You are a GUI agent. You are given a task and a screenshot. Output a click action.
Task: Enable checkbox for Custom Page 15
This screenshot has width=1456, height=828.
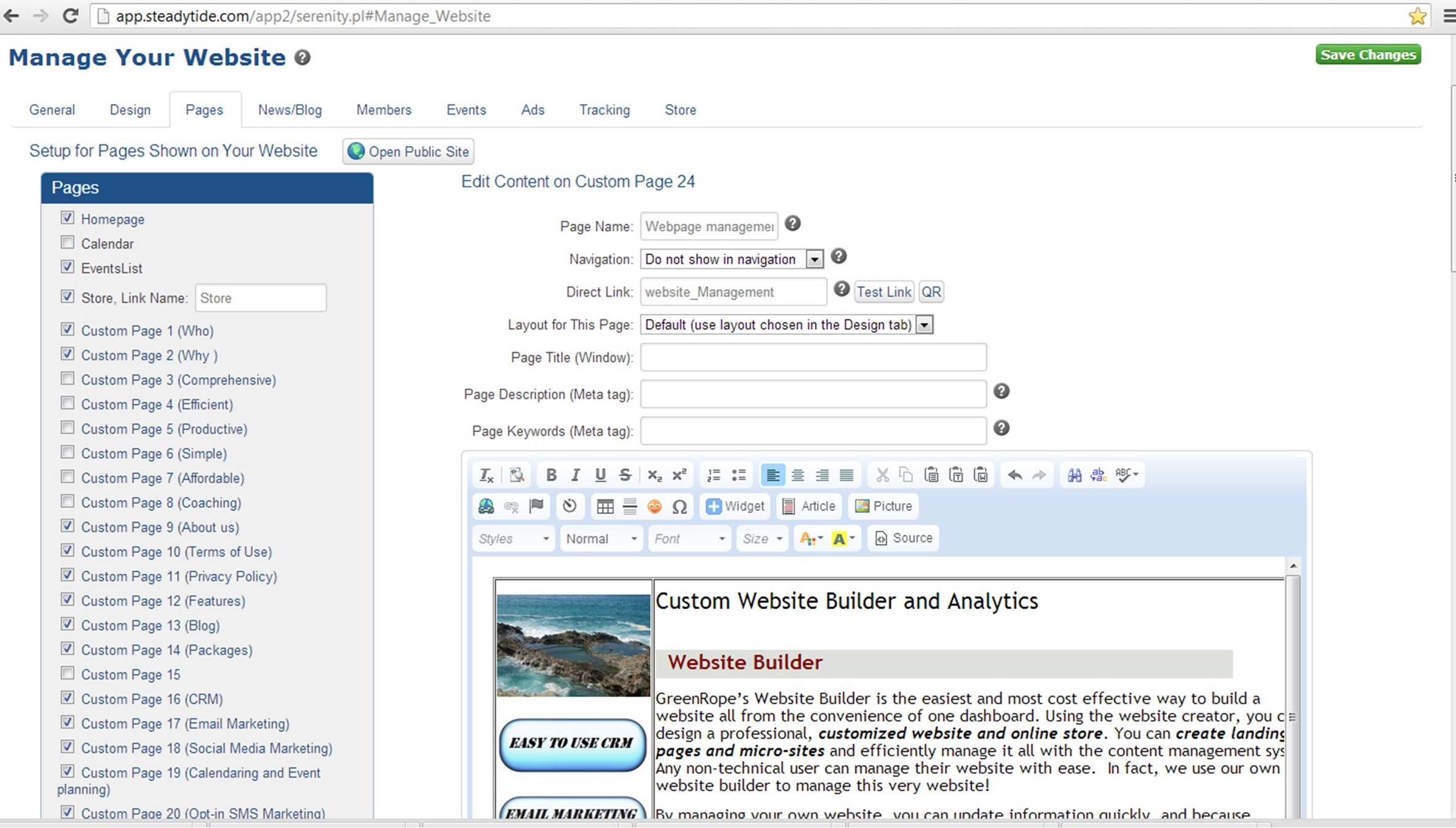(67, 673)
